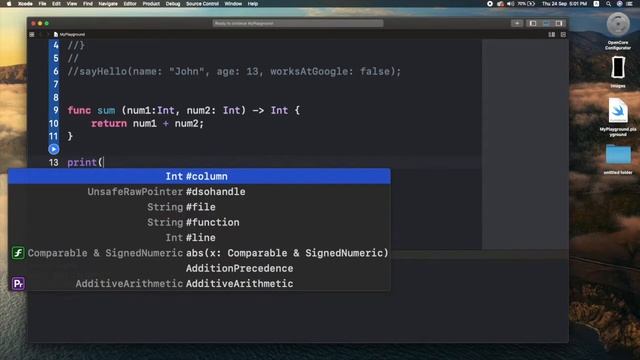The width and height of the screenshot is (640, 360).
Task: Open the Window menu
Action: [x=233, y=4]
